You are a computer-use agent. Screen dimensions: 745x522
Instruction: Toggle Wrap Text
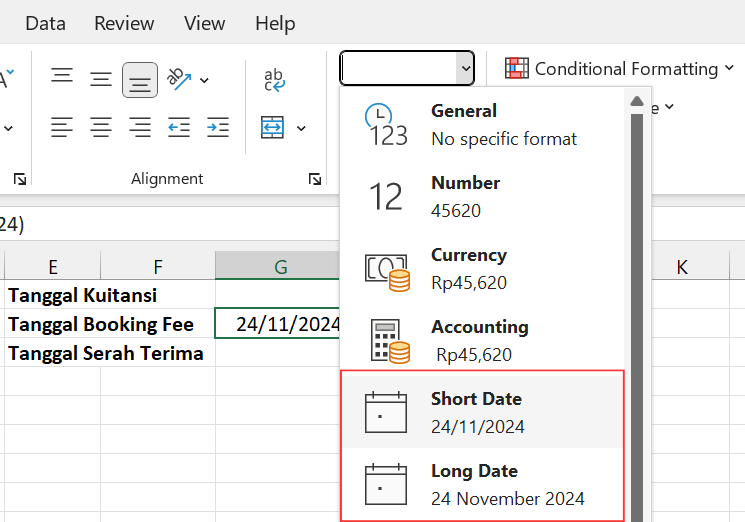[274, 80]
